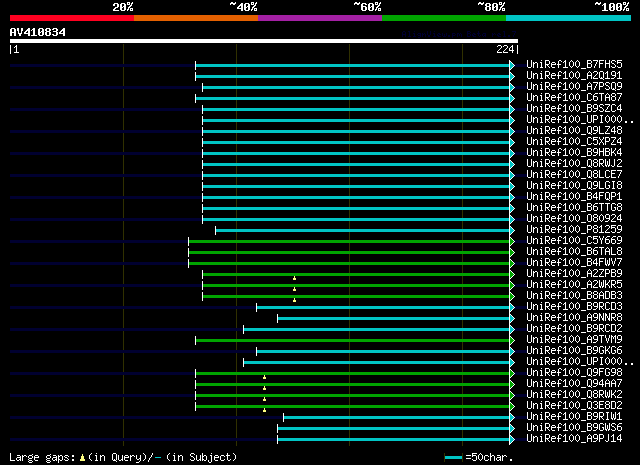
Task: Click the yellow gap marker under the Q3E8D2 bar
Action: click(x=264, y=410)
